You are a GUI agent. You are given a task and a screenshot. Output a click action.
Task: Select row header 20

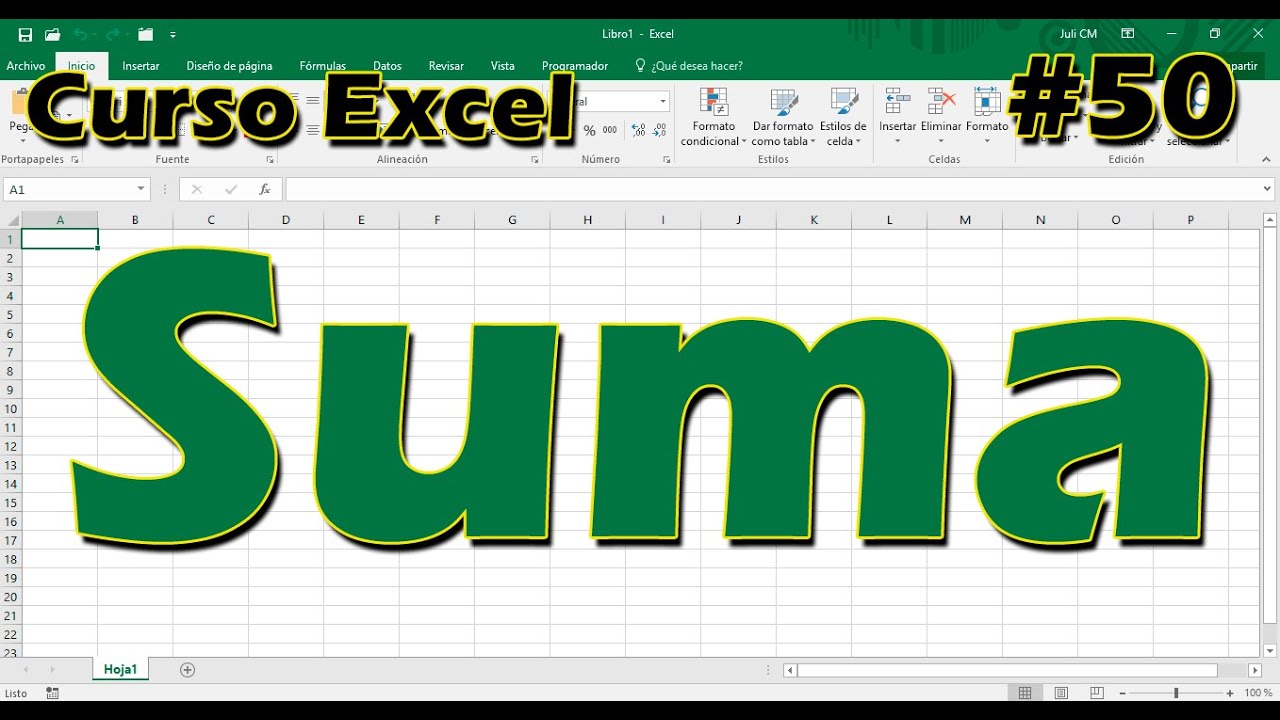[11, 597]
